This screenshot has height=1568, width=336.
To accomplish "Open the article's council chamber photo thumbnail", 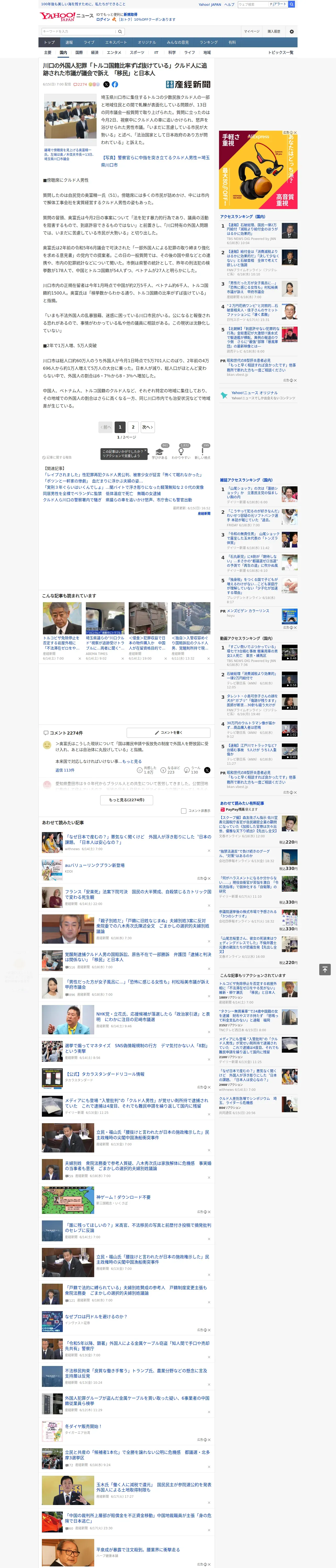I will coord(70,120).
